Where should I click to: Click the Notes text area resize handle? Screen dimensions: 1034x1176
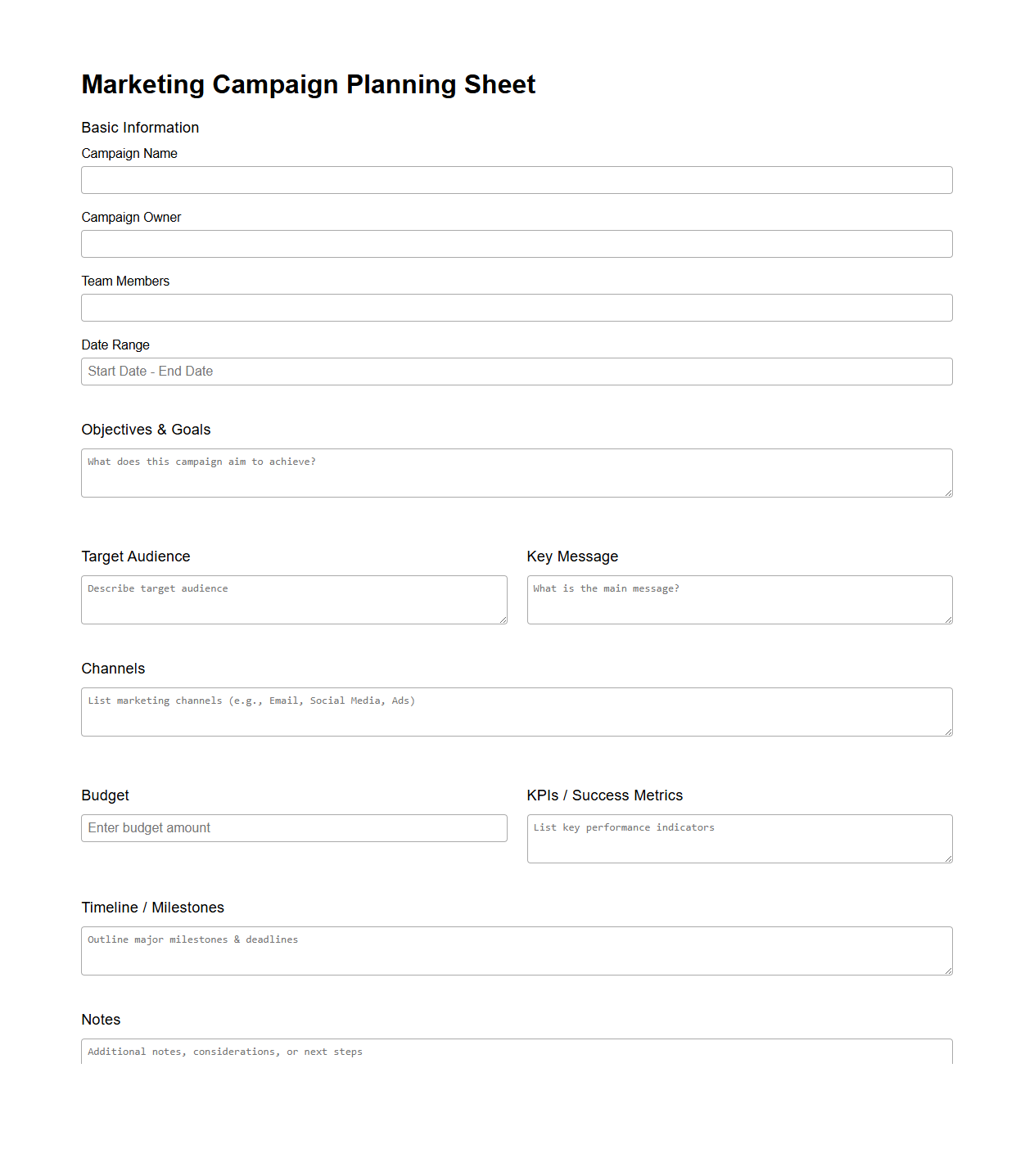[948, 1061]
